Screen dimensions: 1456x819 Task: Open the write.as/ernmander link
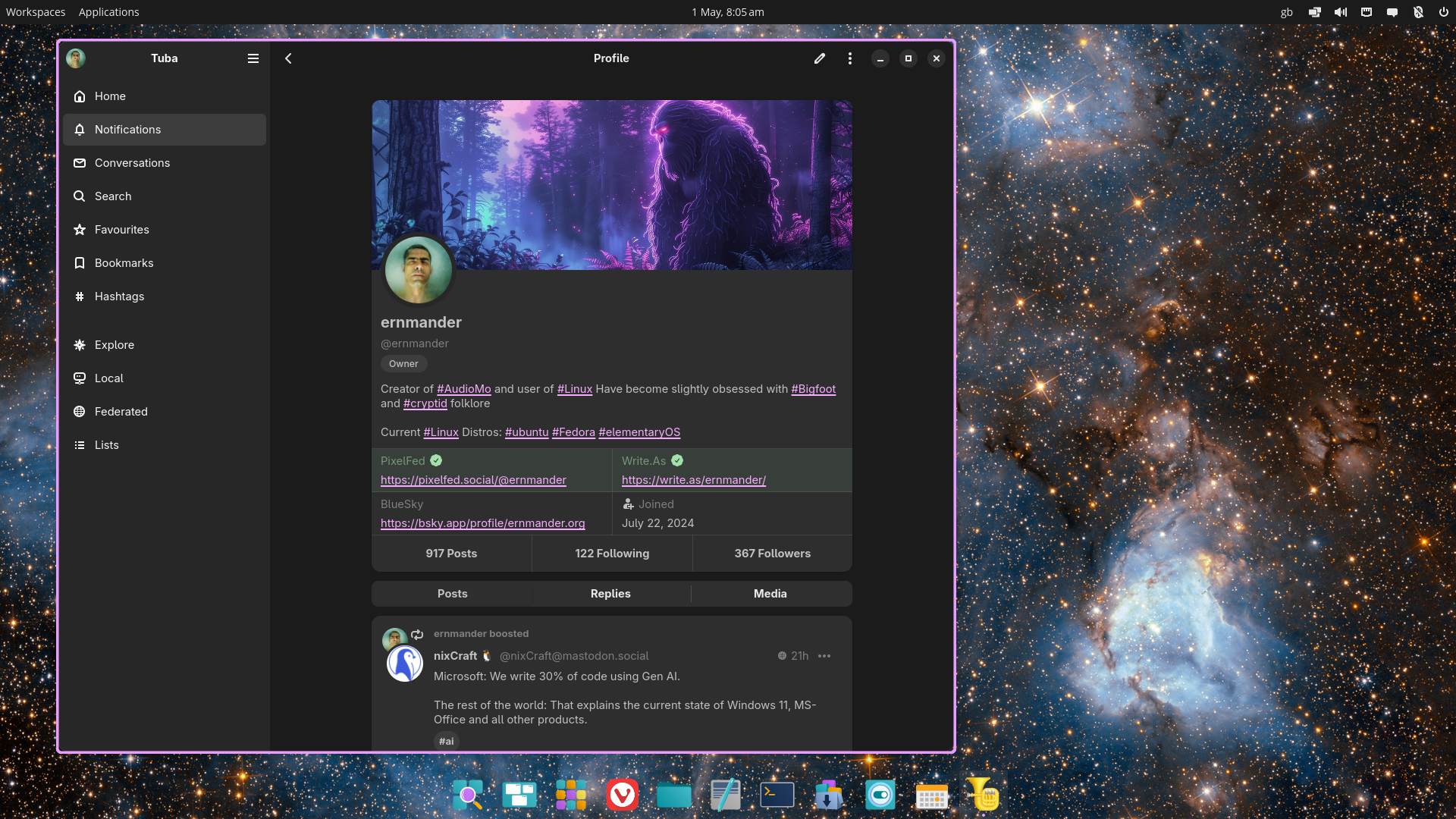coord(694,480)
